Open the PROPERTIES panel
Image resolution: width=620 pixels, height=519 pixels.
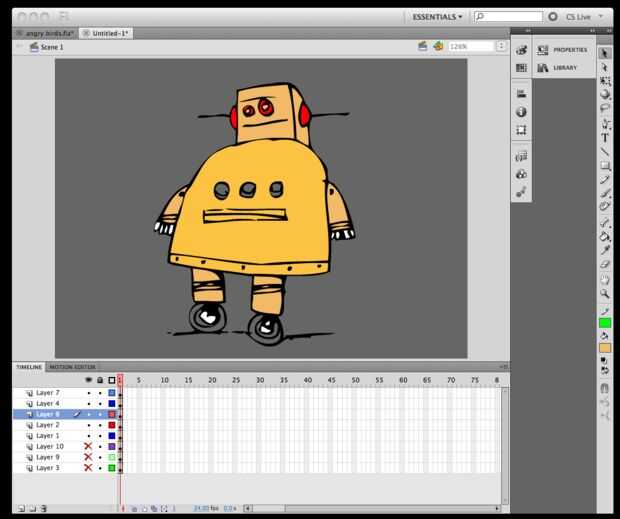[563, 50]
